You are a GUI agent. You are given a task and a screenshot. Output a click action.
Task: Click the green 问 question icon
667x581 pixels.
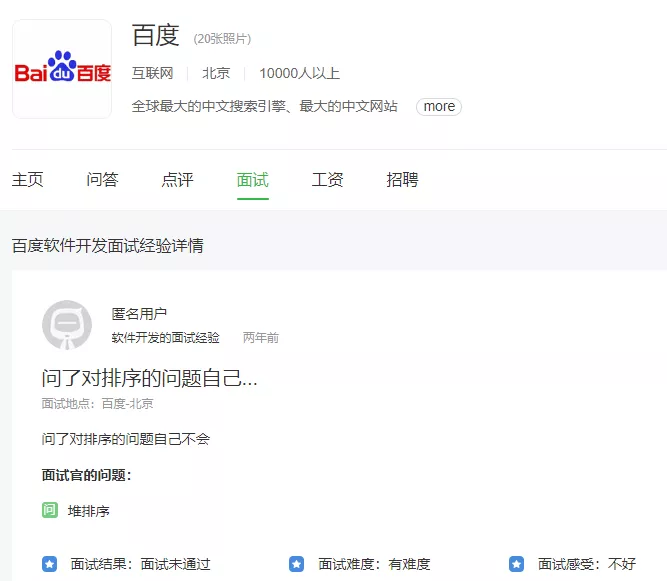[x=50, y=510]
